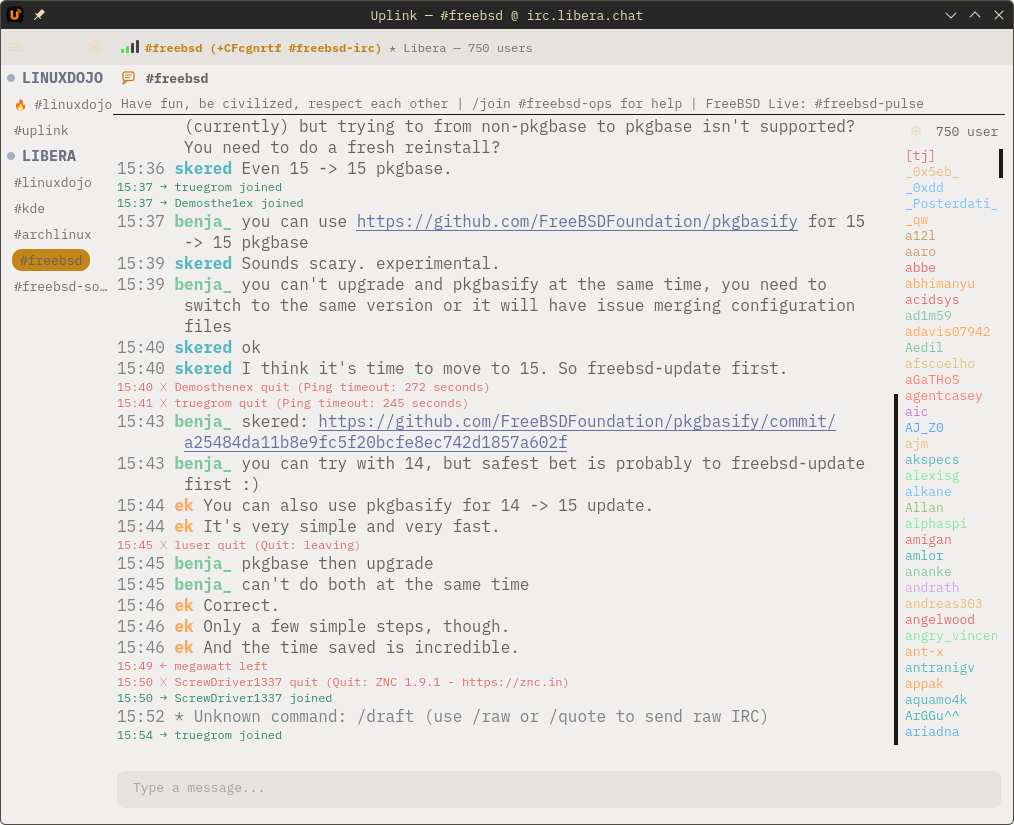The width and height of the screenshot is (1014, 825).
Task: Open the truncated #freebsd-so… channel
Action: click(61, 286)
